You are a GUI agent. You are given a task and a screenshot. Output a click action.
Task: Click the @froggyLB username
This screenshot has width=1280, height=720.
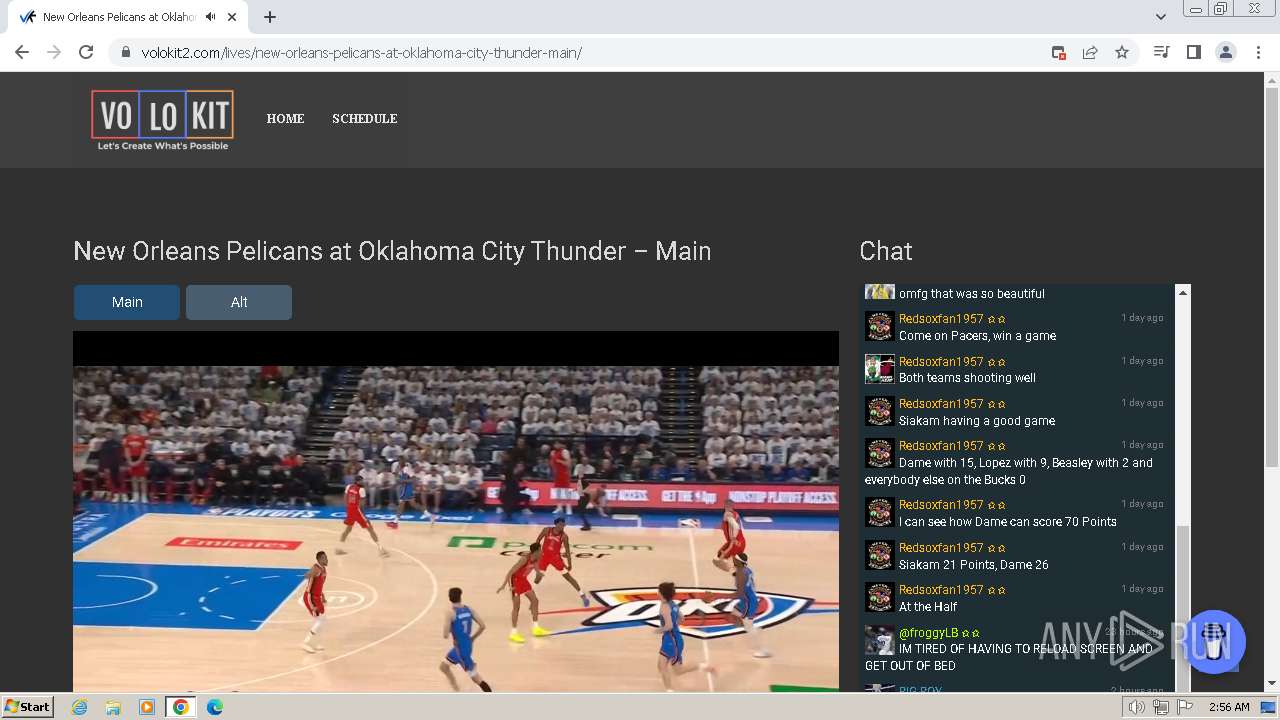click(x=928, y=632)
